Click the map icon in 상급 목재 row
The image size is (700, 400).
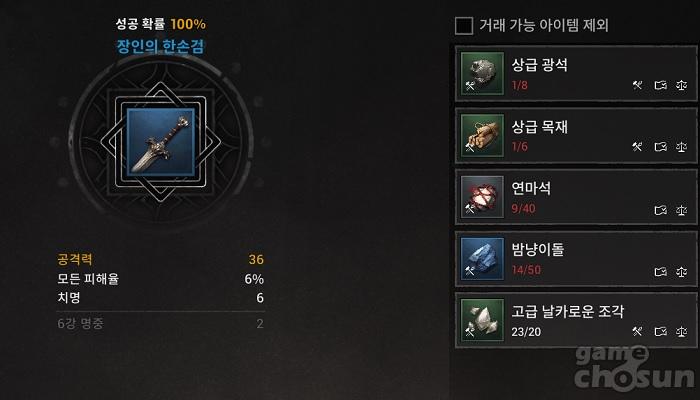661,146
